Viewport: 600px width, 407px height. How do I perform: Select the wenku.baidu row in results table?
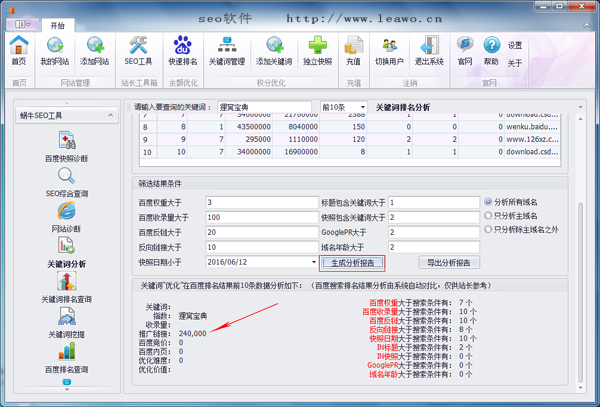tap(350, 127)
